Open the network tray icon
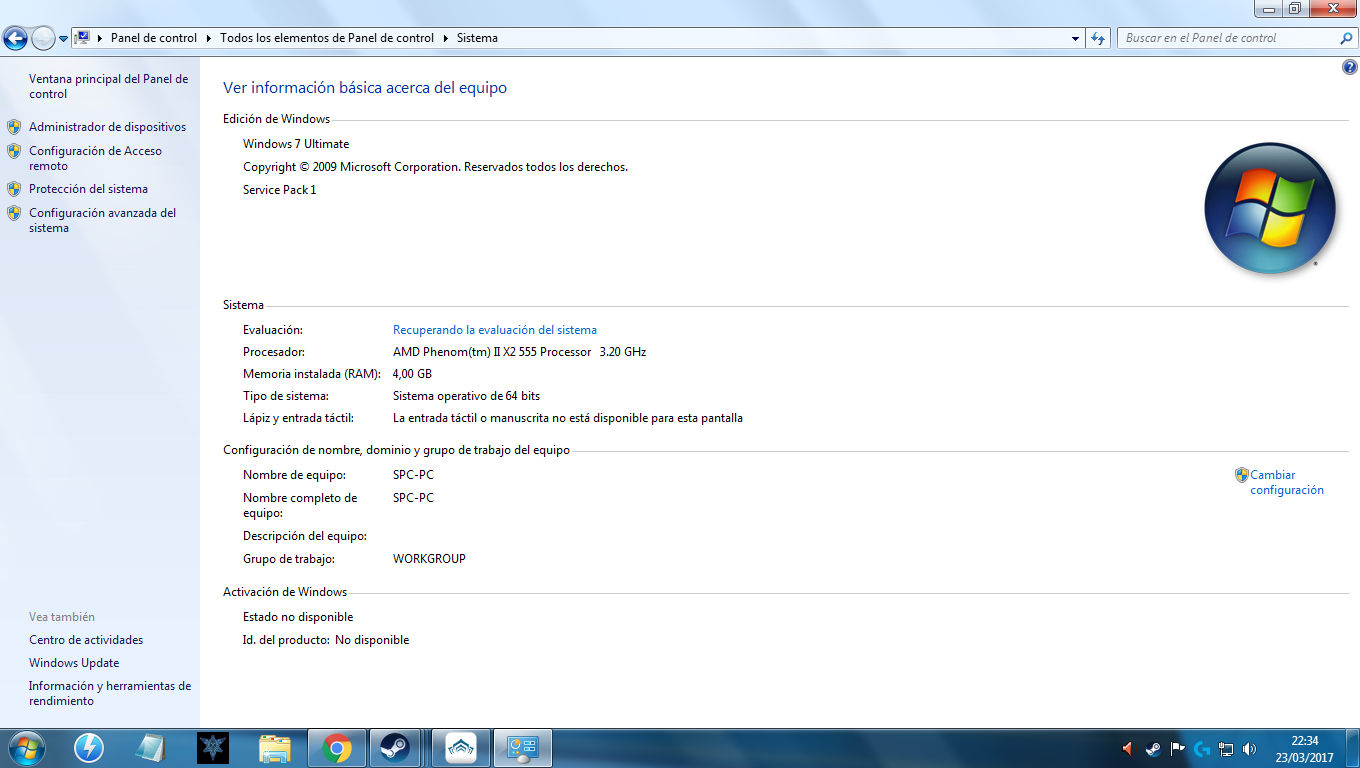The width and height of the screenshot is (1360, 768). click(1226, 748)
